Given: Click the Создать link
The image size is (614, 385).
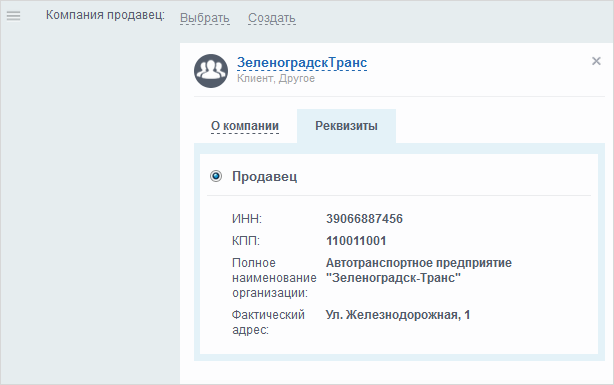Looking at the screenshot, I should (x=272, y=18).
